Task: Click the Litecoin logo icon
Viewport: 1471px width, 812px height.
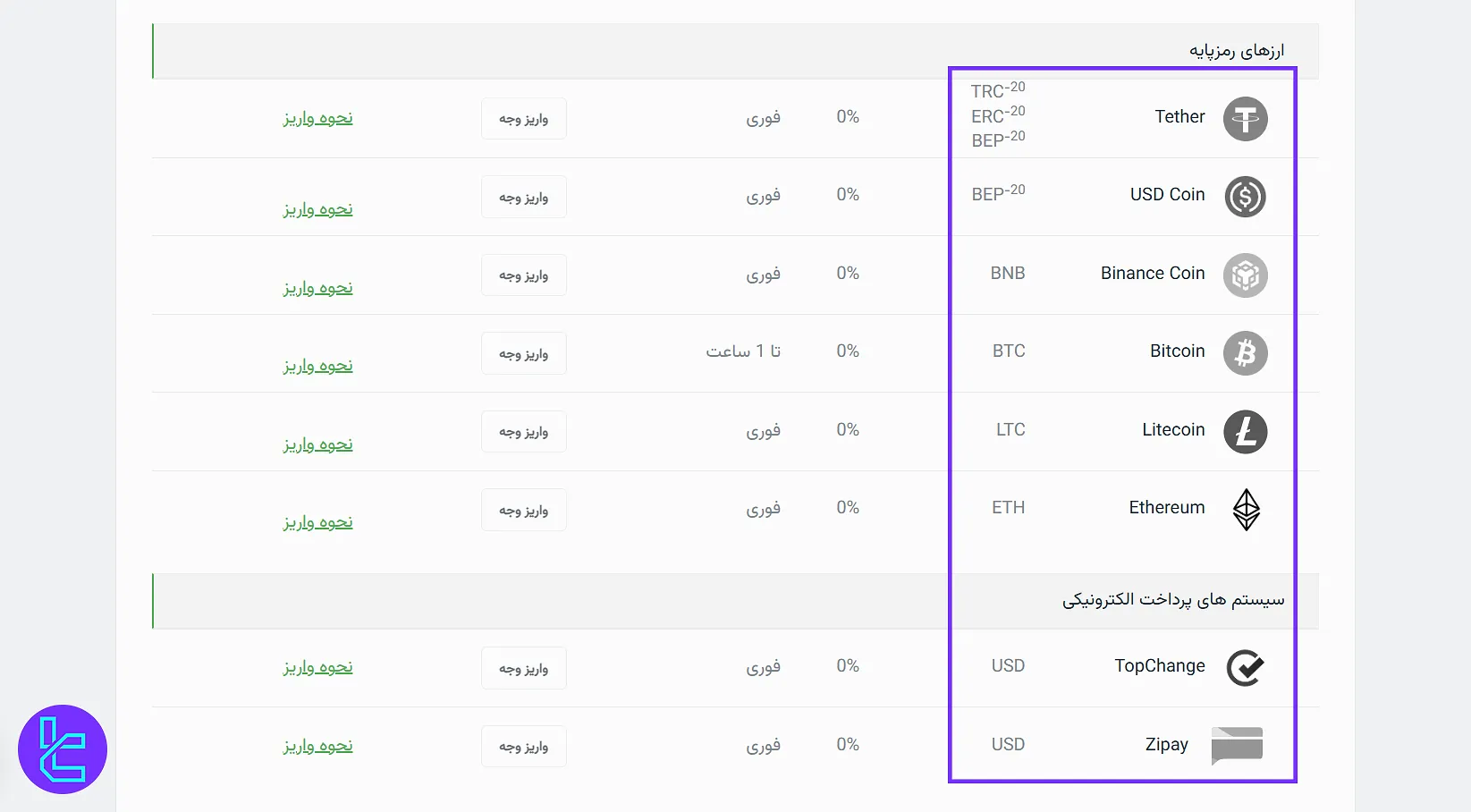Action: click(x=1245, y=432)
